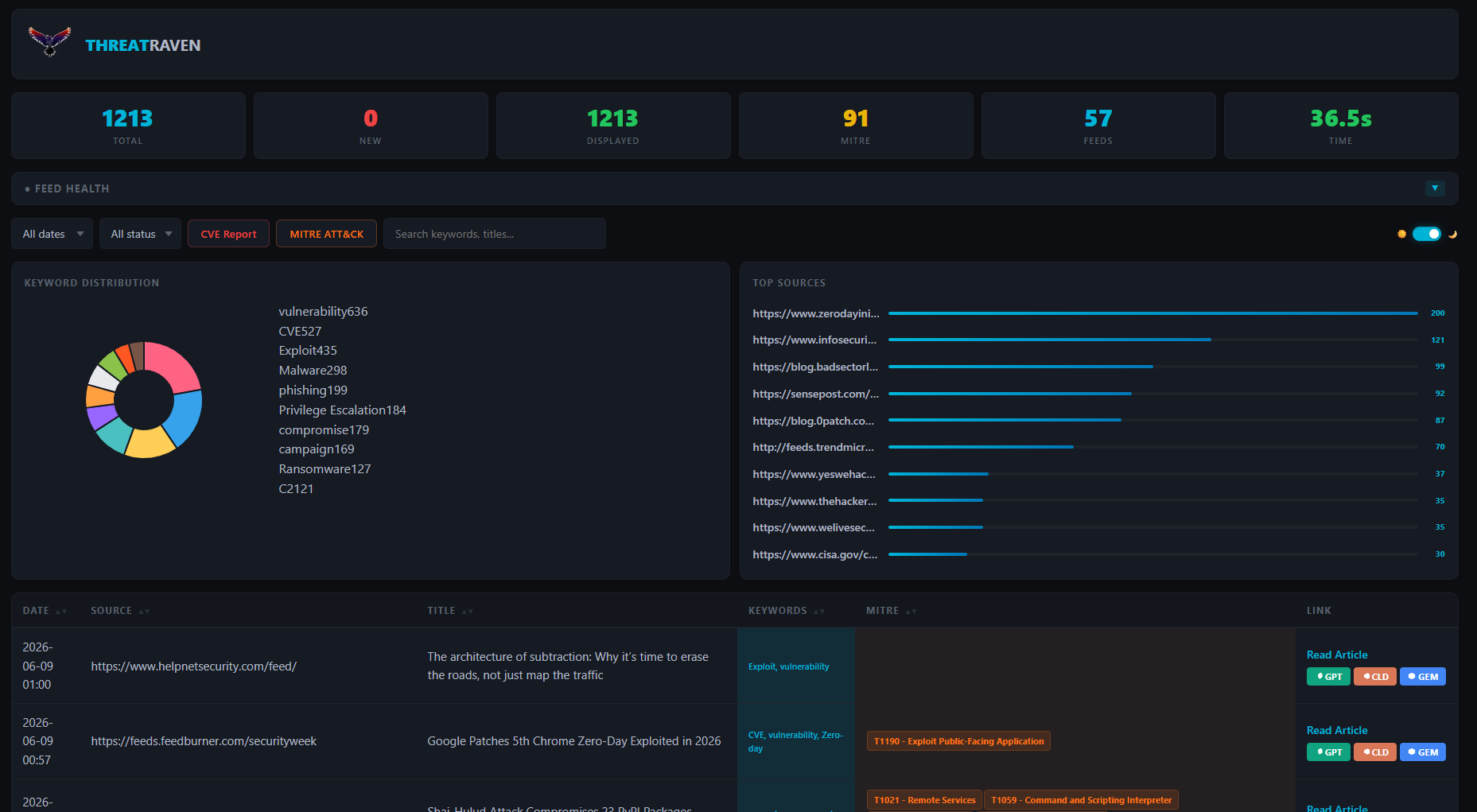The height and width of the screenshot is (812, 1477).
Task: Select the purple phishing donut segment
Action: (100, 416)
